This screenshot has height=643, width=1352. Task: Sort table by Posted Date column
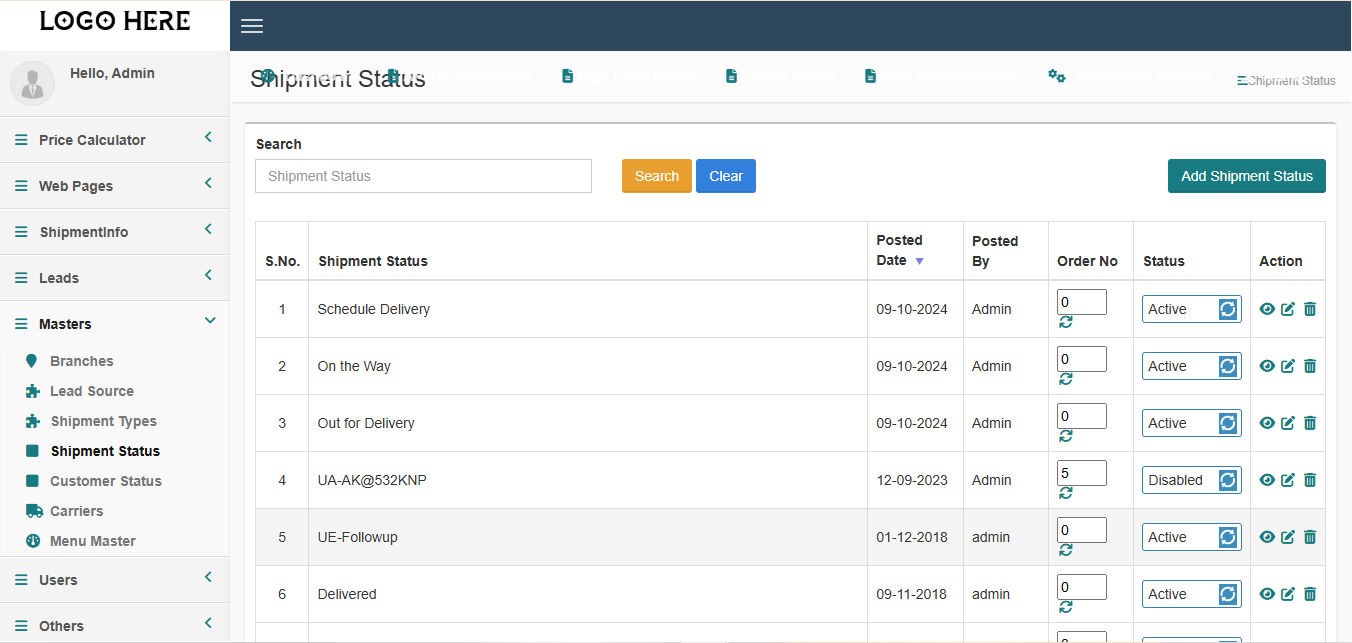(900, 250)
